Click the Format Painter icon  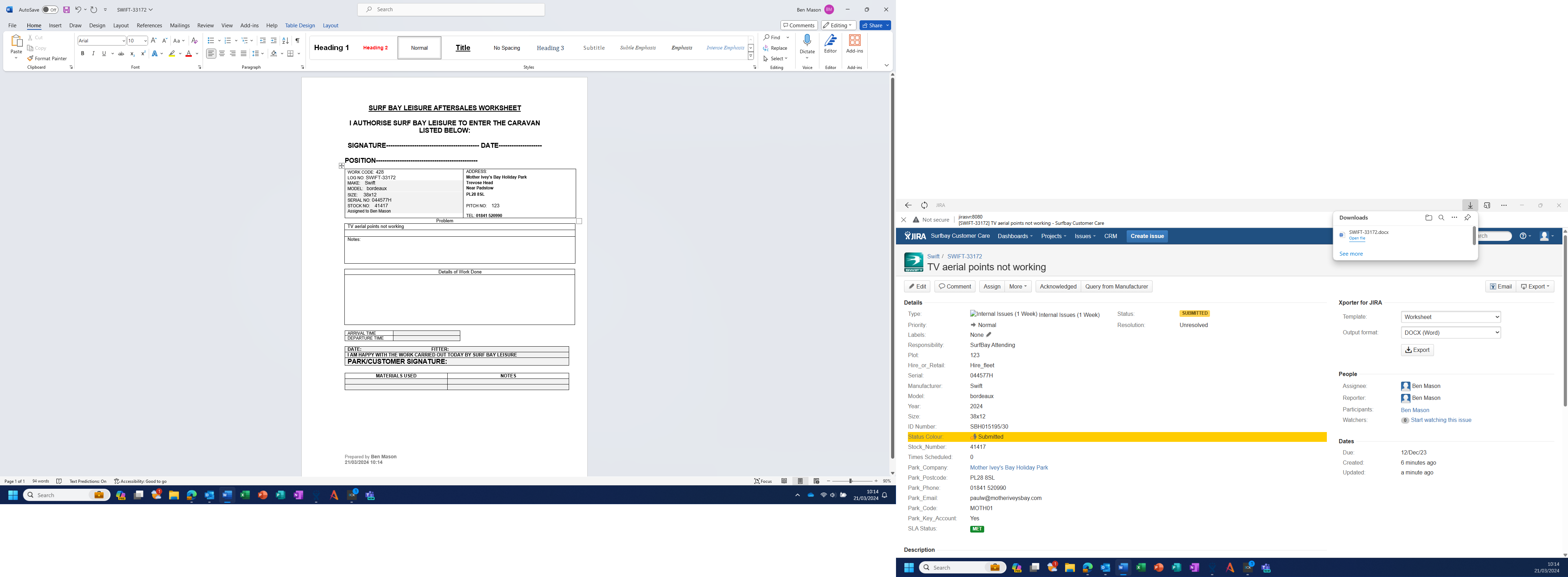(30, 58)
